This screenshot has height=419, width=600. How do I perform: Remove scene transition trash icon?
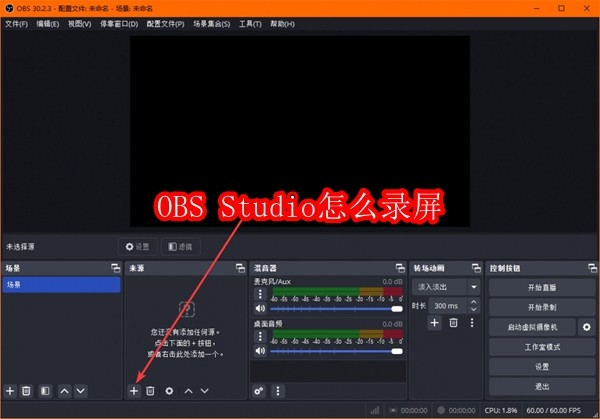pos(453,323)
